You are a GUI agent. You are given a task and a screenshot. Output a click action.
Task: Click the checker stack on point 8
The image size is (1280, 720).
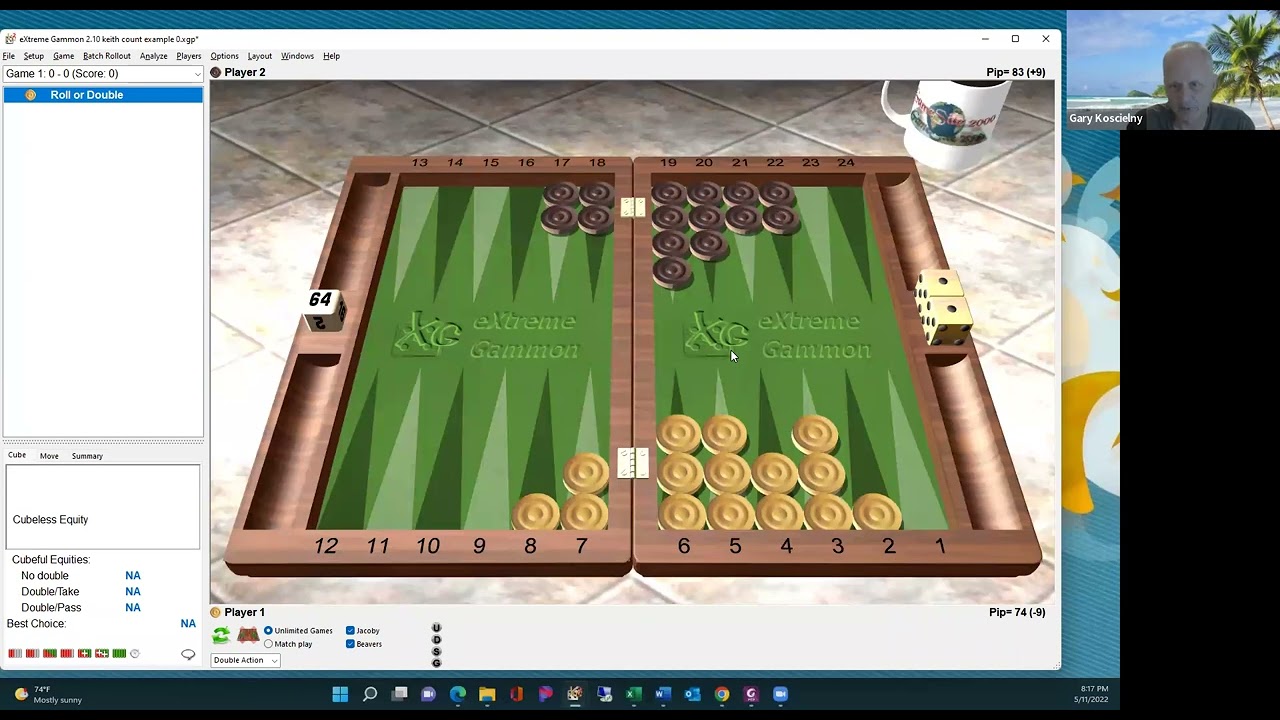tap(536, 513)
